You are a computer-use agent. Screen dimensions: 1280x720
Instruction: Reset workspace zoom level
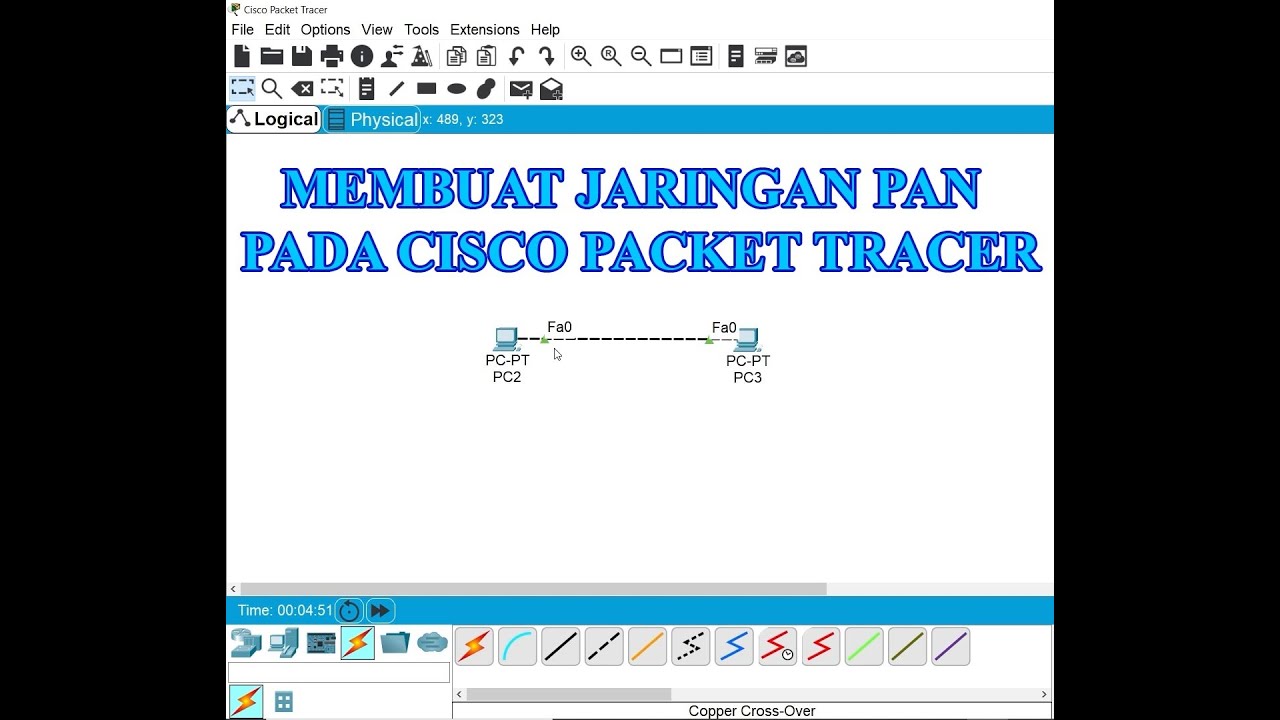click(611, 57)
